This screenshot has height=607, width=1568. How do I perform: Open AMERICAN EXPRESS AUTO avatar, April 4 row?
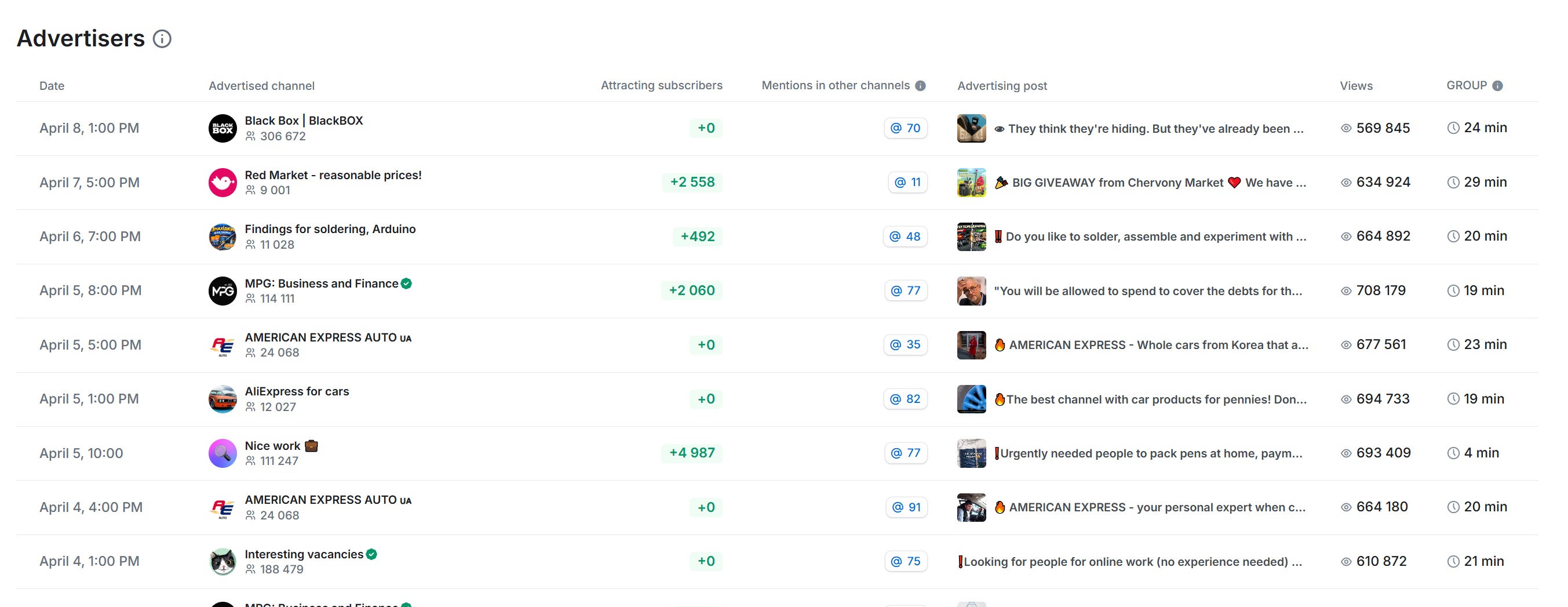coord(223,508)
